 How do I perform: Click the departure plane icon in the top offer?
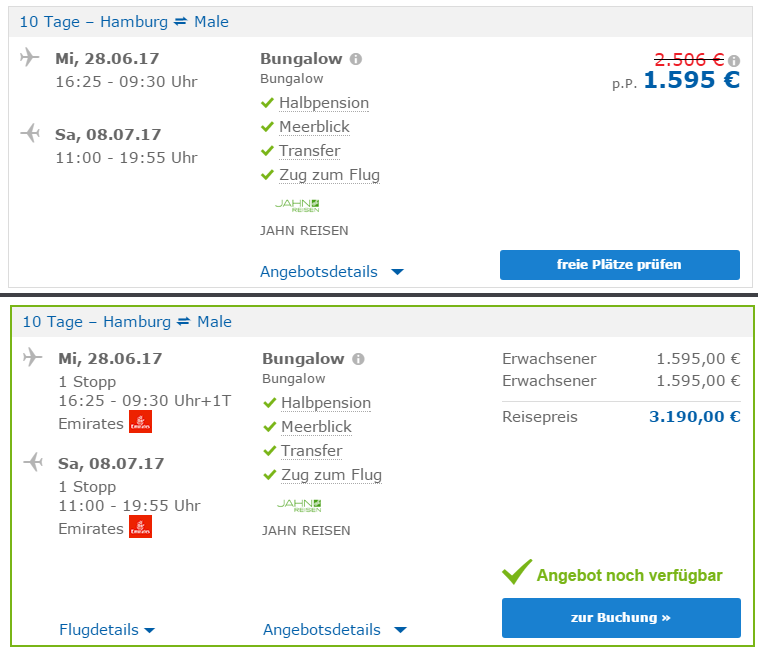pos(30,57)
